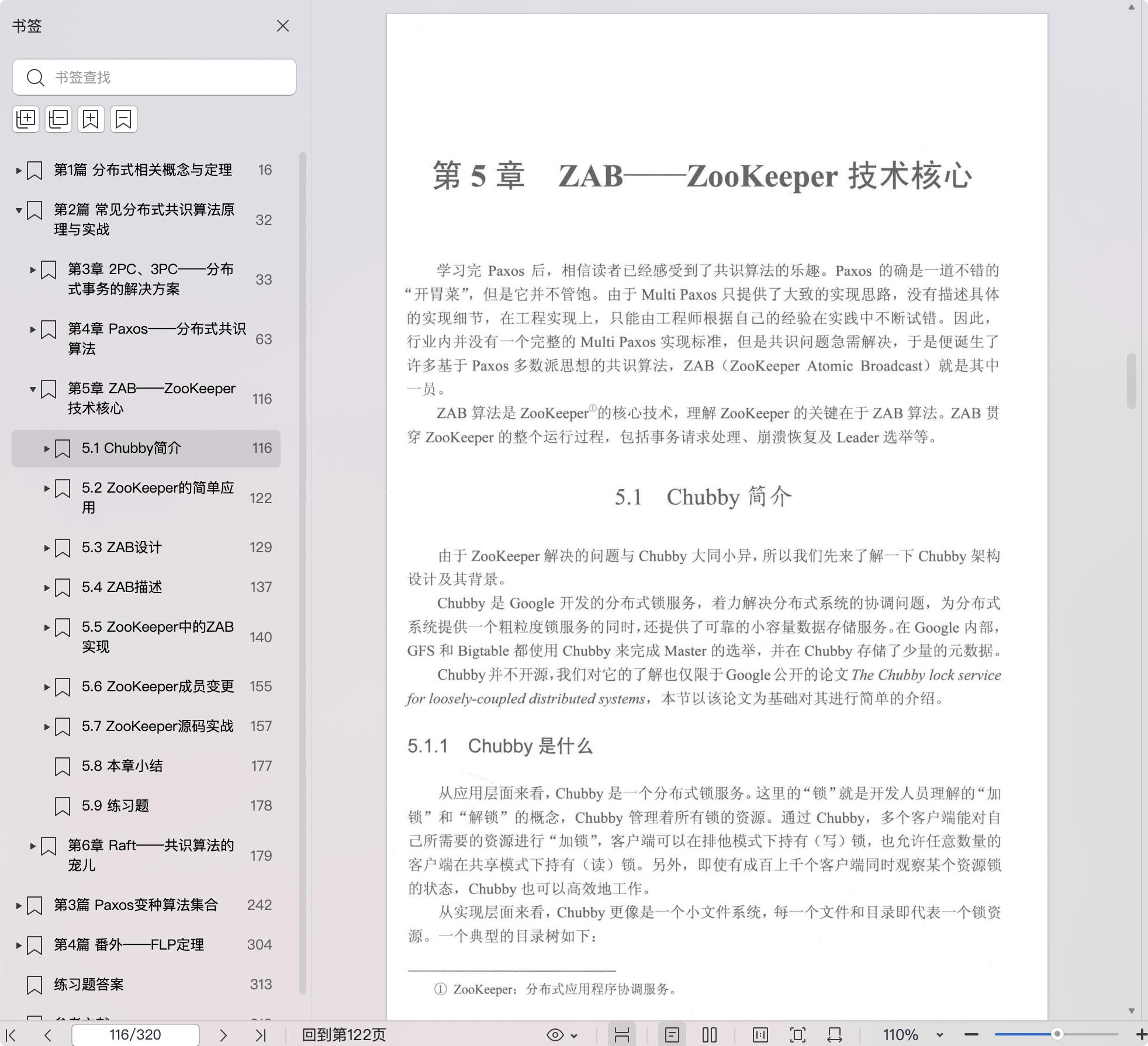The height and width of the screenshot is (1046, 1148).
Task: Expand 5.3 ZAB设计 bookmark arrow
Action: [47, 548]
